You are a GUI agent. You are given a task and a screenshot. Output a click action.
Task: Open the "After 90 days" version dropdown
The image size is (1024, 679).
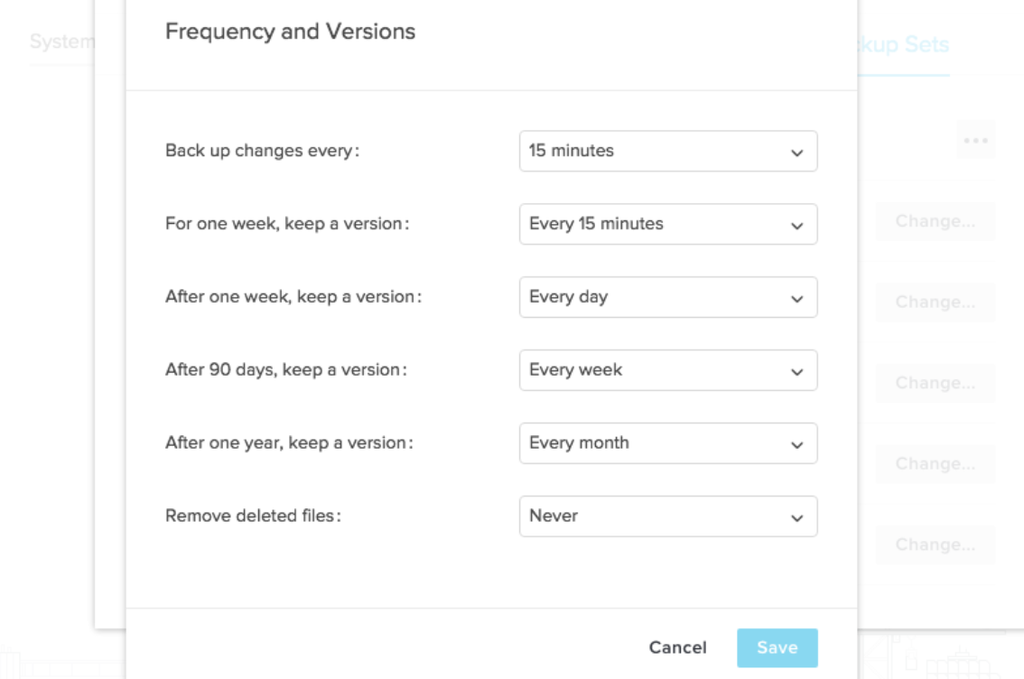pyautogui.click(x=668, y=370)
